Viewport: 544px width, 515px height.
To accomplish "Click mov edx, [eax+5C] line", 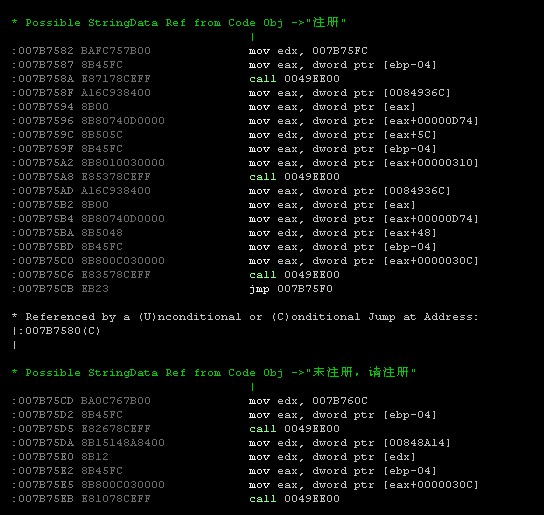I will [224, 135].
